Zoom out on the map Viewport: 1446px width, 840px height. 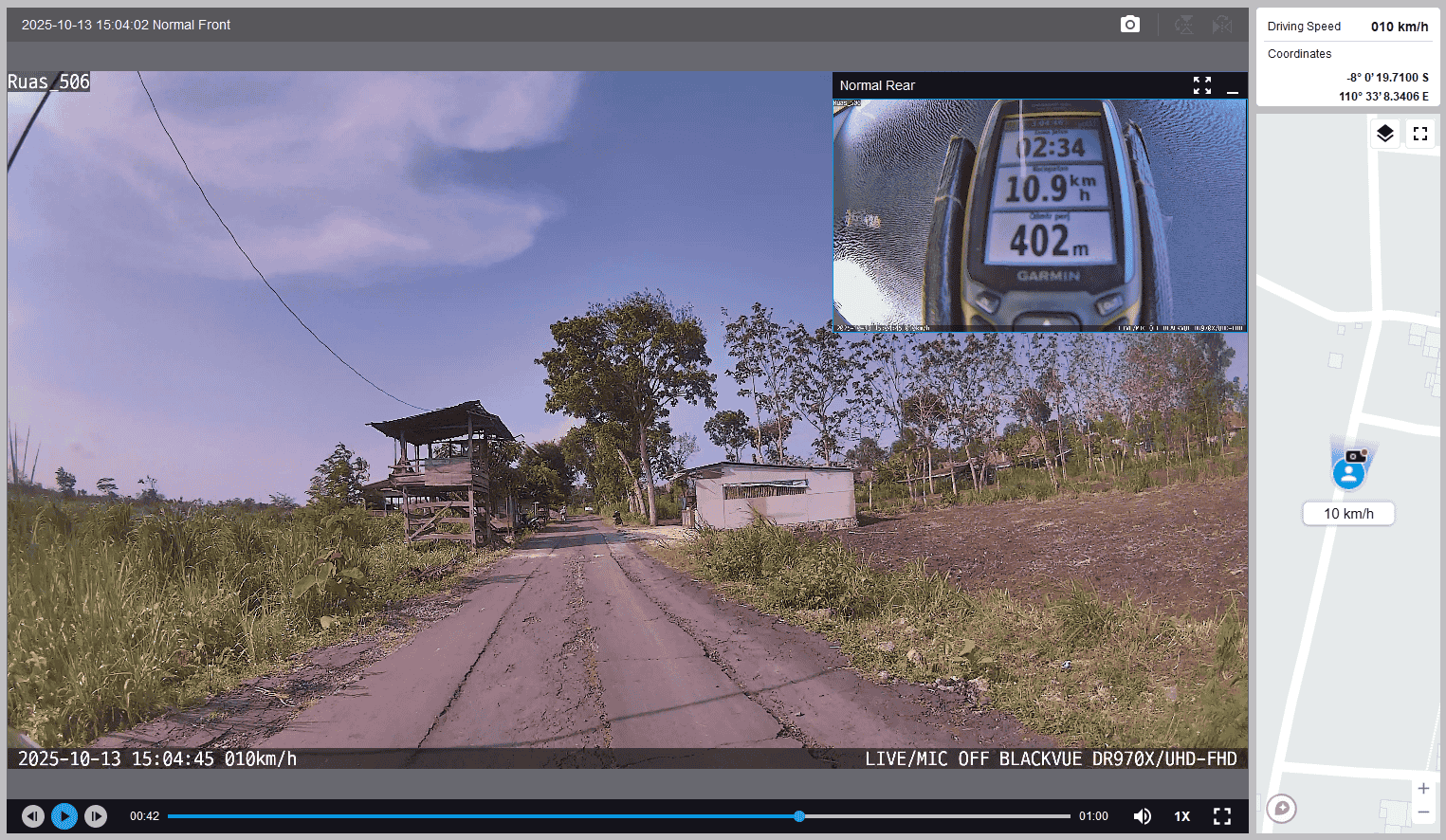tap(1423, 813)
